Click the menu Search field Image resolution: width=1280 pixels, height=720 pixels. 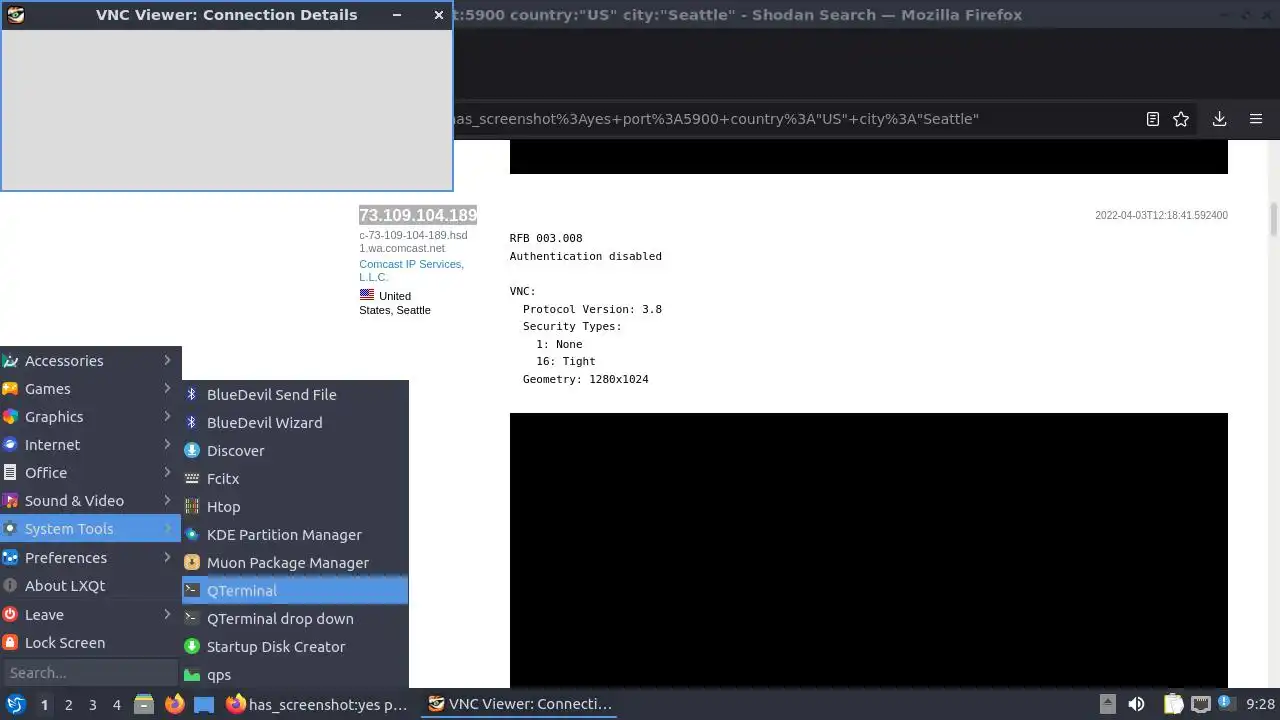tap(90, 673)
